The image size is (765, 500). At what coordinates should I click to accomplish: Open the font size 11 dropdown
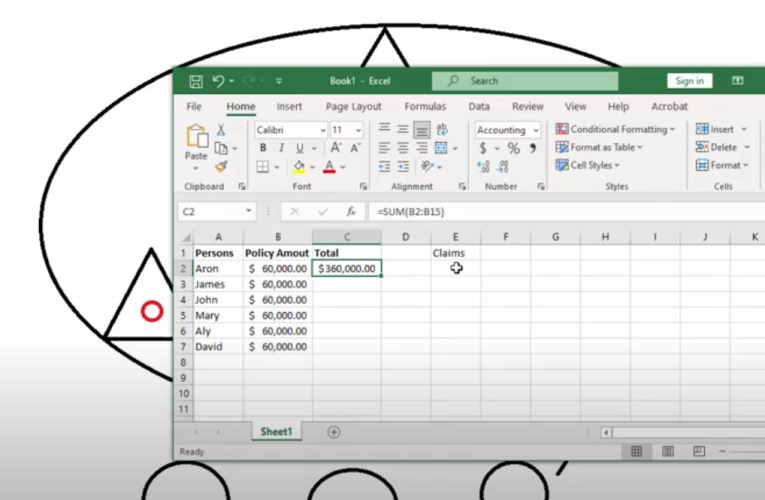358,130
